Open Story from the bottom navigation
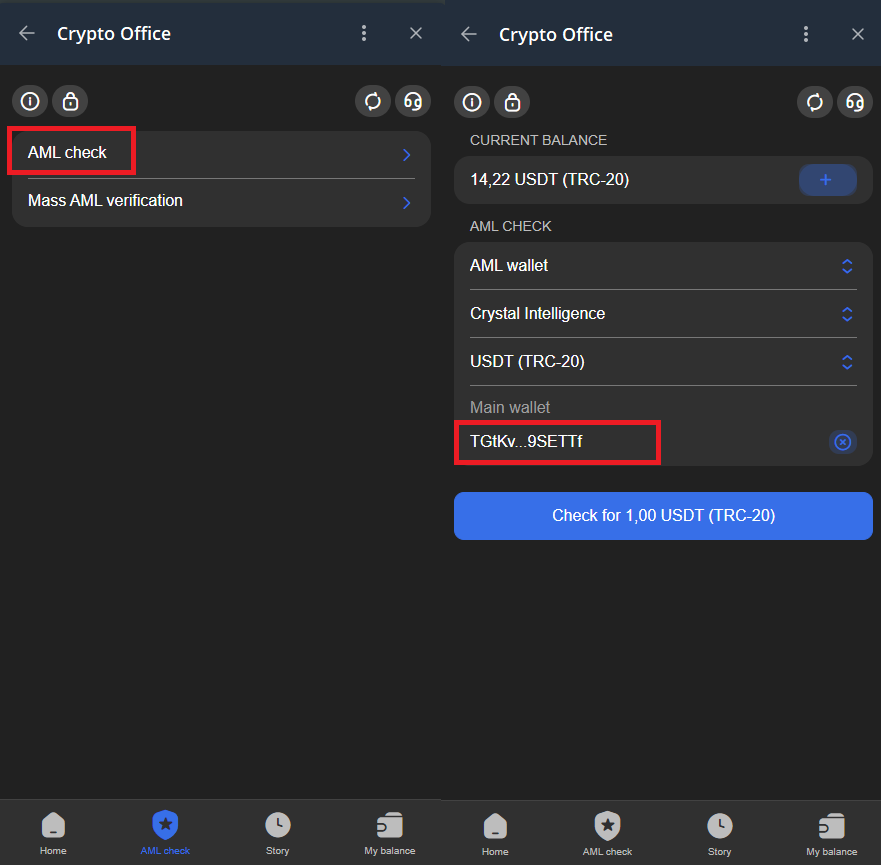 click(277, 833)
